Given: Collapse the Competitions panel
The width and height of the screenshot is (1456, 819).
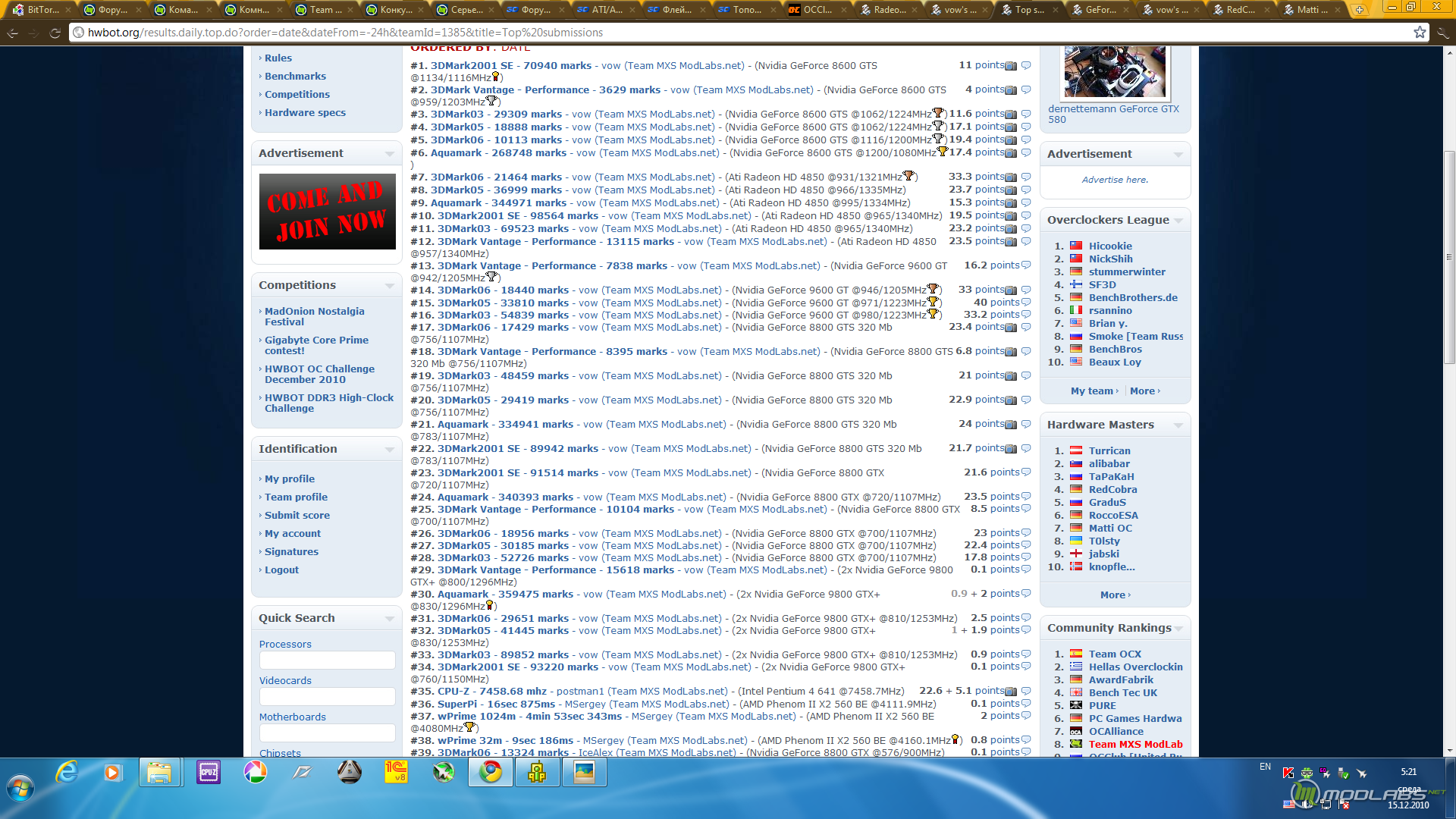Looking at the screenshot, I should coord(390,286).
